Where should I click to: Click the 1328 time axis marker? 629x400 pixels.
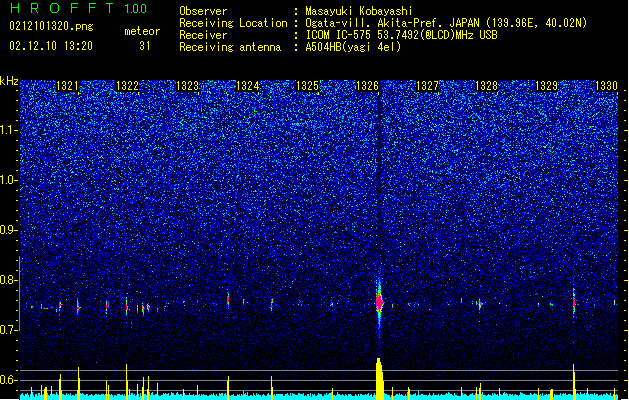pos(487,86)
